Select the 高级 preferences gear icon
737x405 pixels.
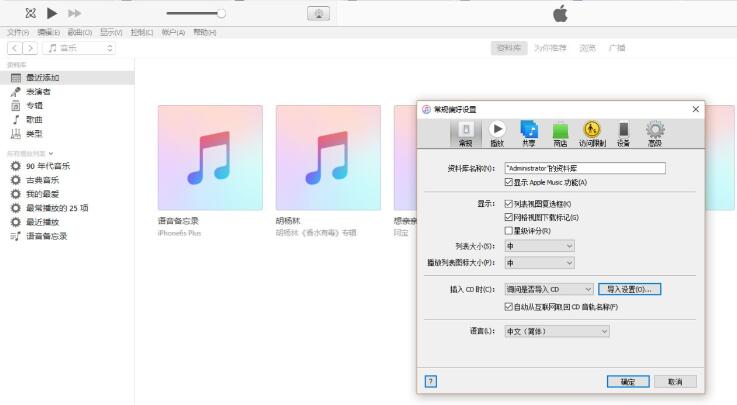[x=655, y=134]
